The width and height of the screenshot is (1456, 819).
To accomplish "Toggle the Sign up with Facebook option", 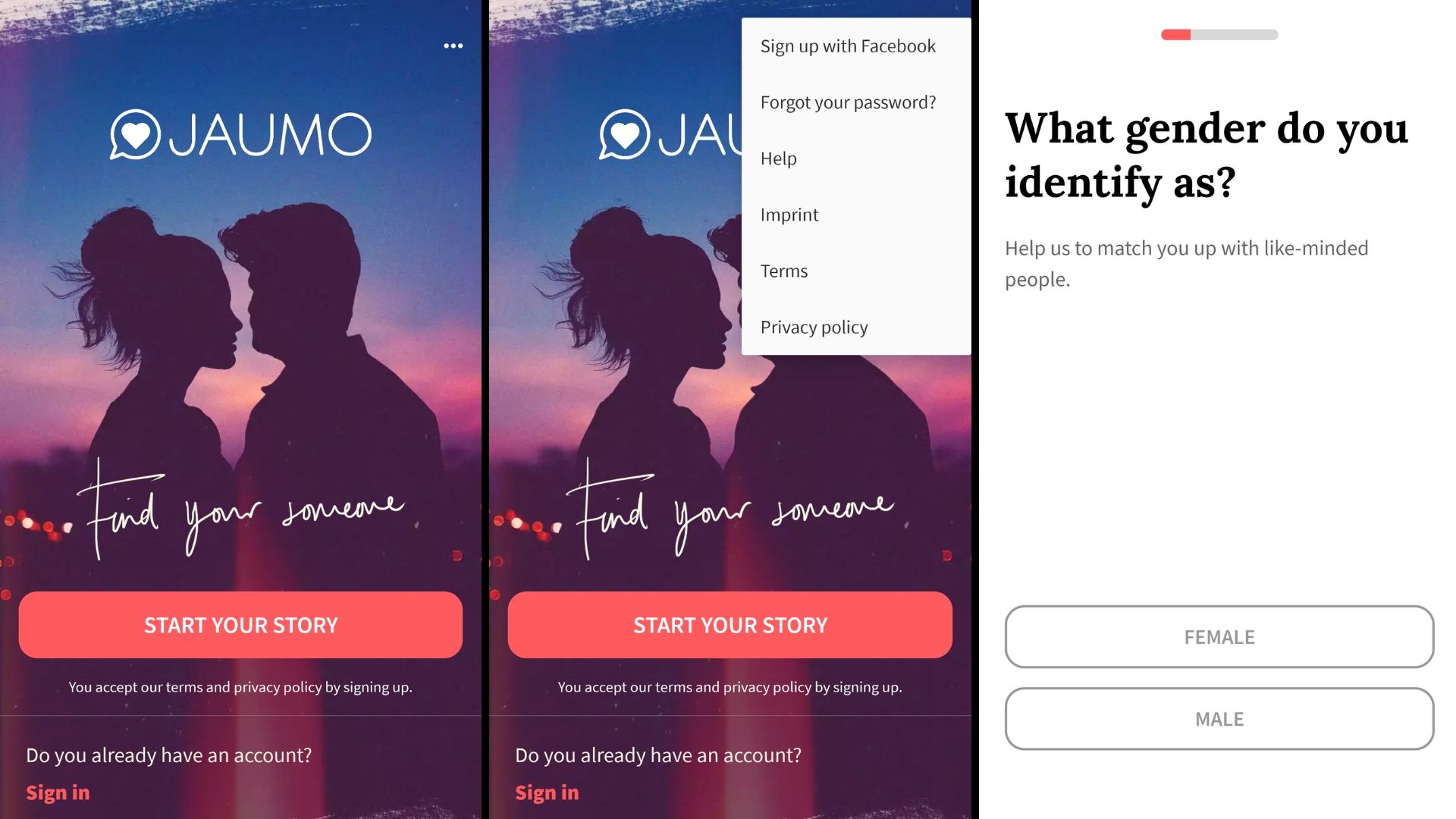I will pos(847,45).
